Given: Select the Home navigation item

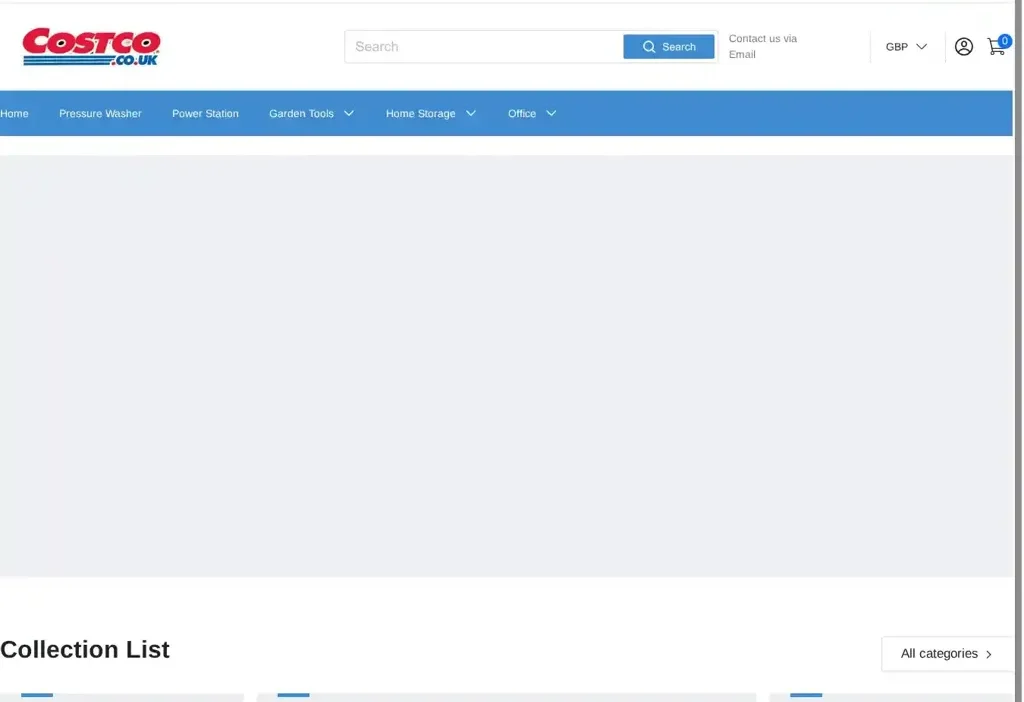Looking at the screenshot, I should click(14, 113).
